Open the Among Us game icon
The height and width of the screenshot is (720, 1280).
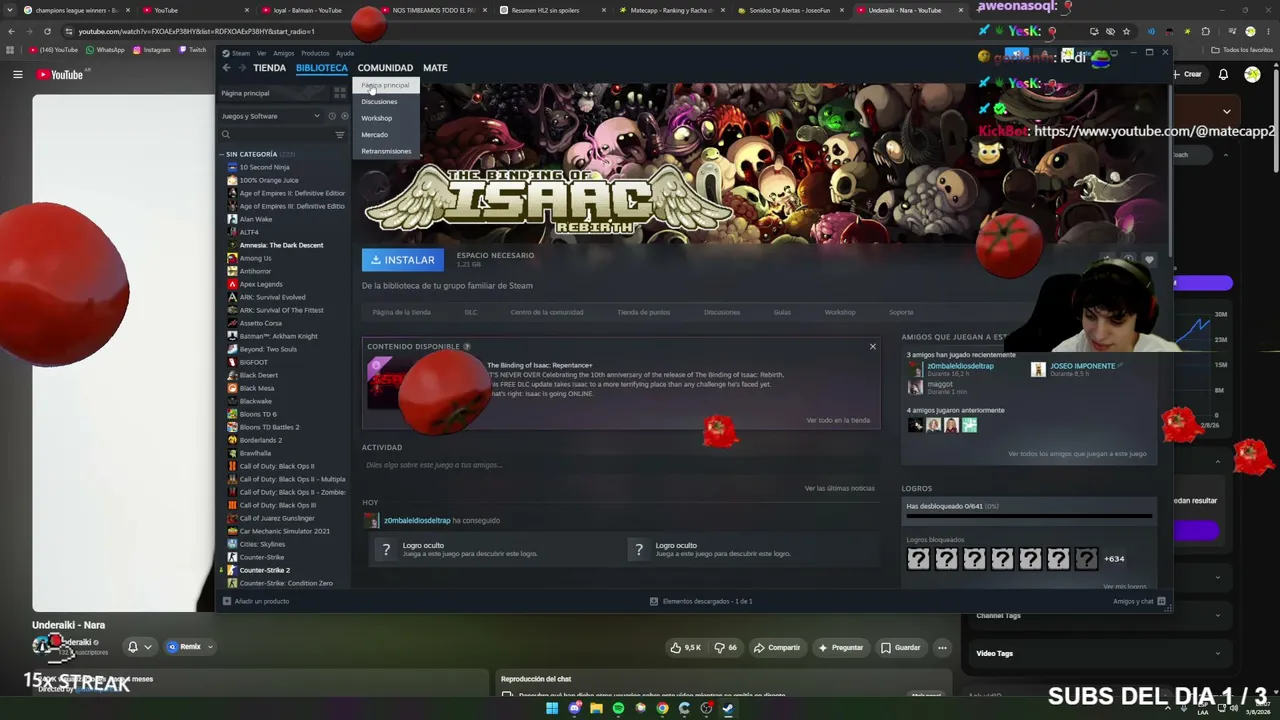point(232,258)
